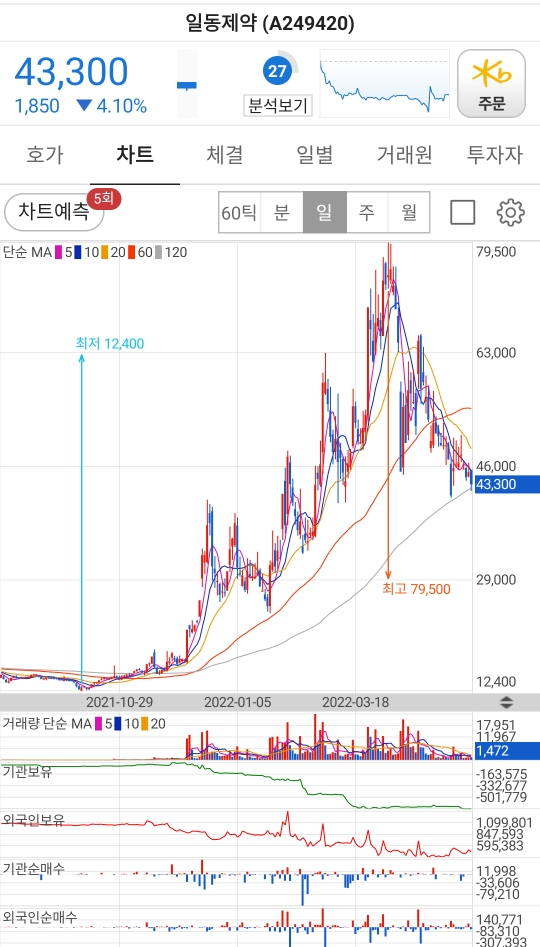This screenshot has height=947, width=540.
Task: Tap the current price 43,300 header
Action: point(71,72)
